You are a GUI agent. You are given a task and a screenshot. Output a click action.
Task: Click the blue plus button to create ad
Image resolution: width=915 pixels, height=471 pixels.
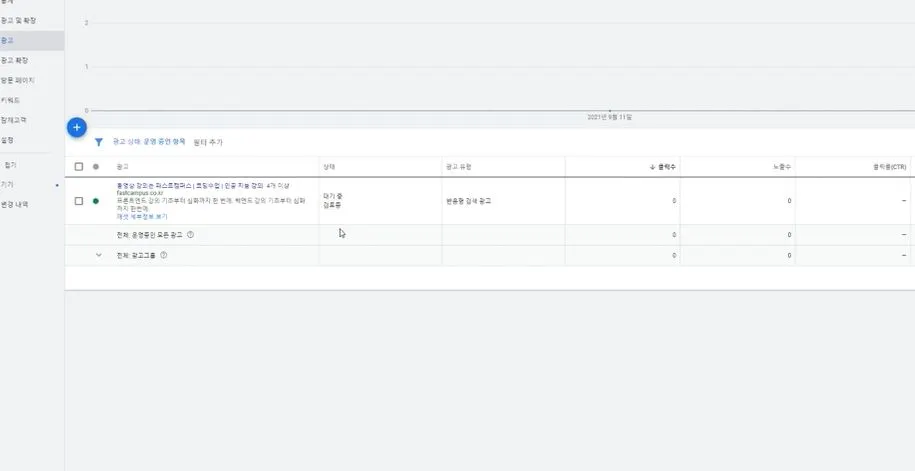(x=76, y=127)
